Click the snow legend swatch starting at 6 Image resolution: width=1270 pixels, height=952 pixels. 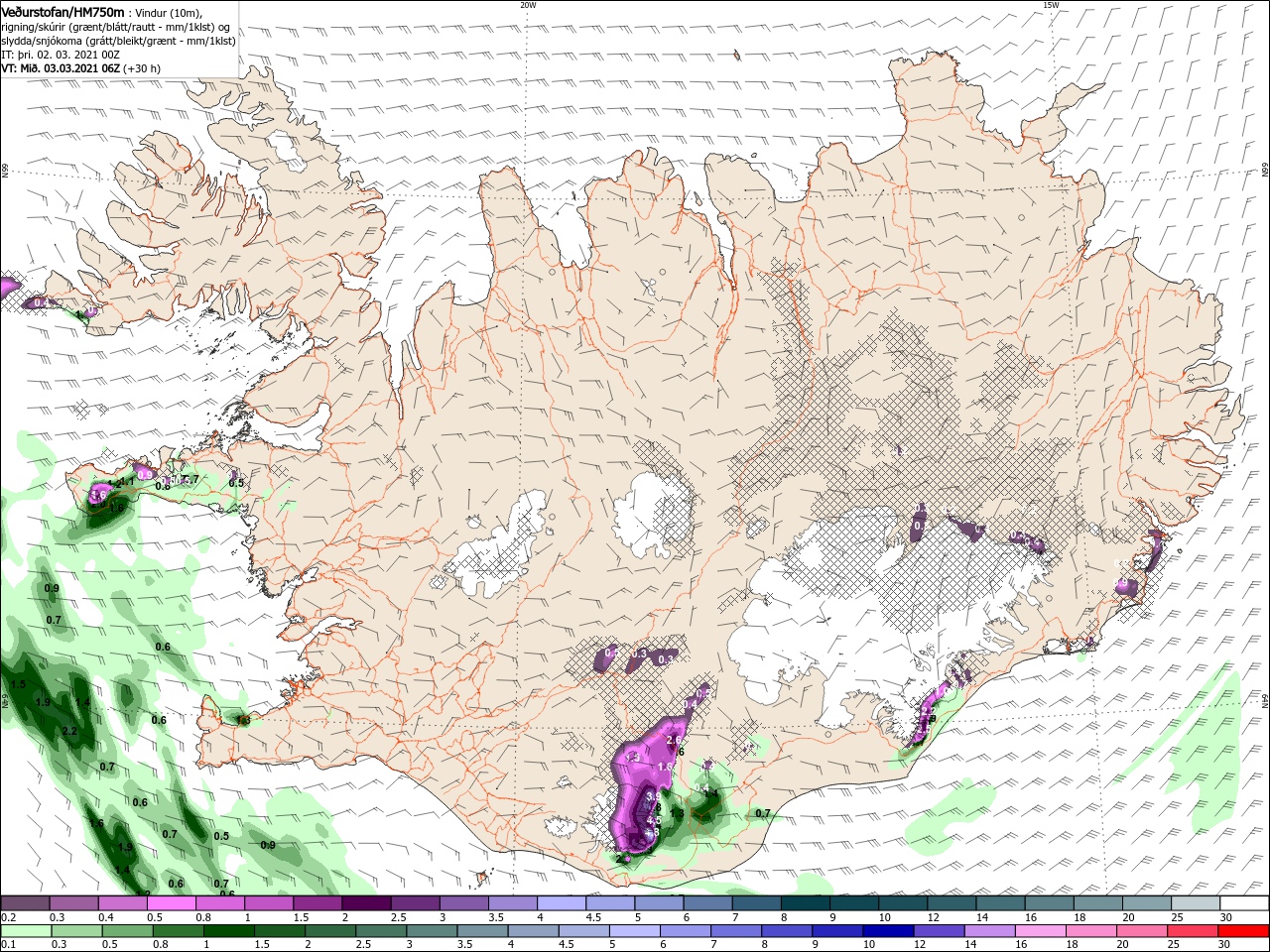(708, 902)
